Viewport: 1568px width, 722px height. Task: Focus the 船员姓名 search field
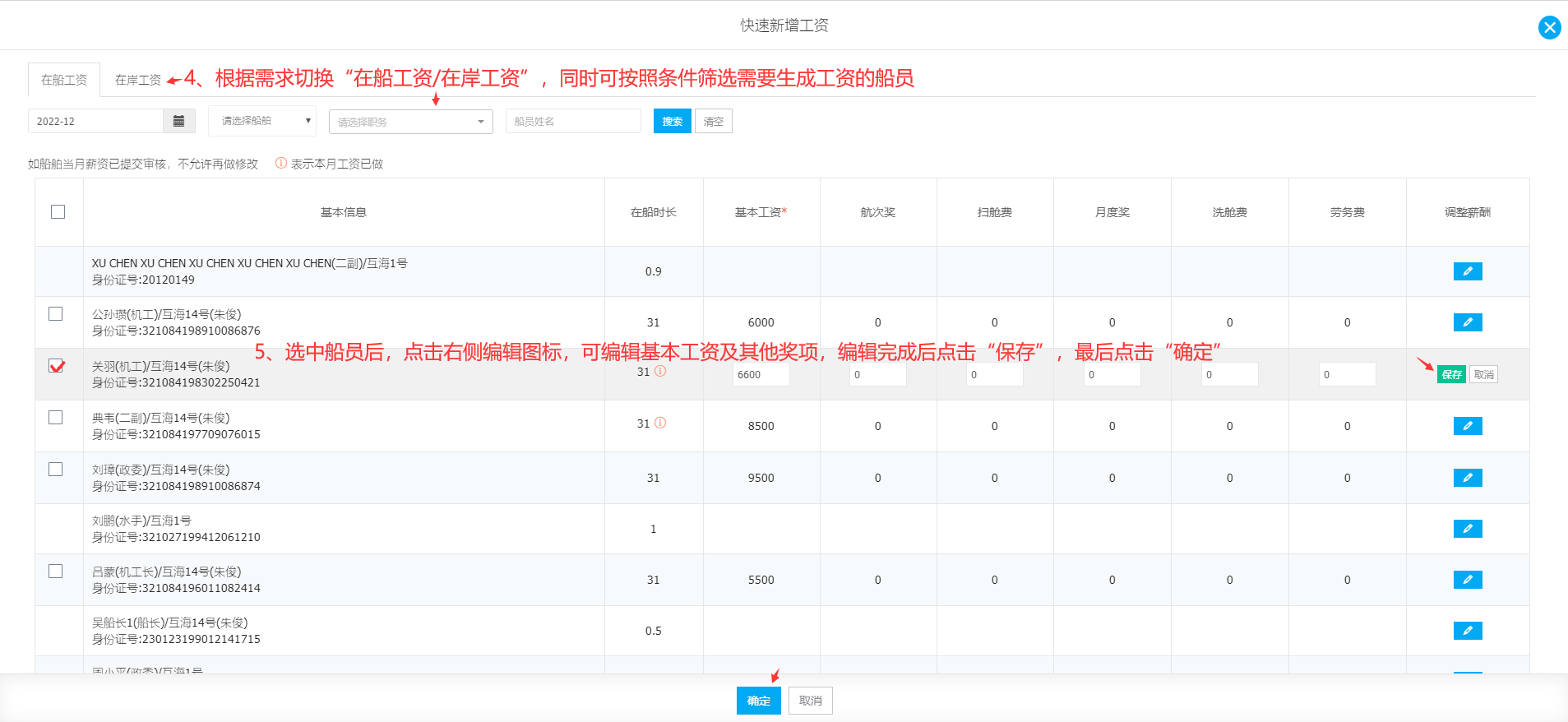[x=573, y=121]
